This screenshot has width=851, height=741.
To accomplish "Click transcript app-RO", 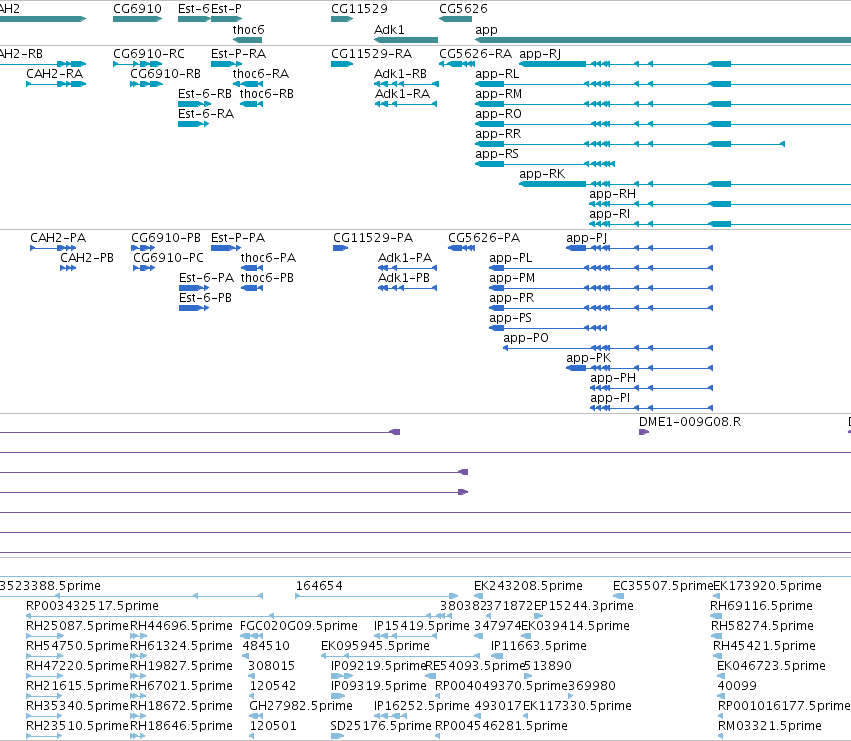I will pos(498,114).
